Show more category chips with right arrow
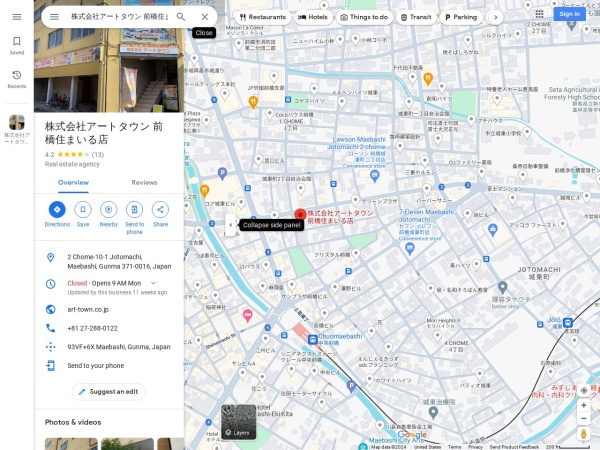600x450 pixels. click(496, 17)
